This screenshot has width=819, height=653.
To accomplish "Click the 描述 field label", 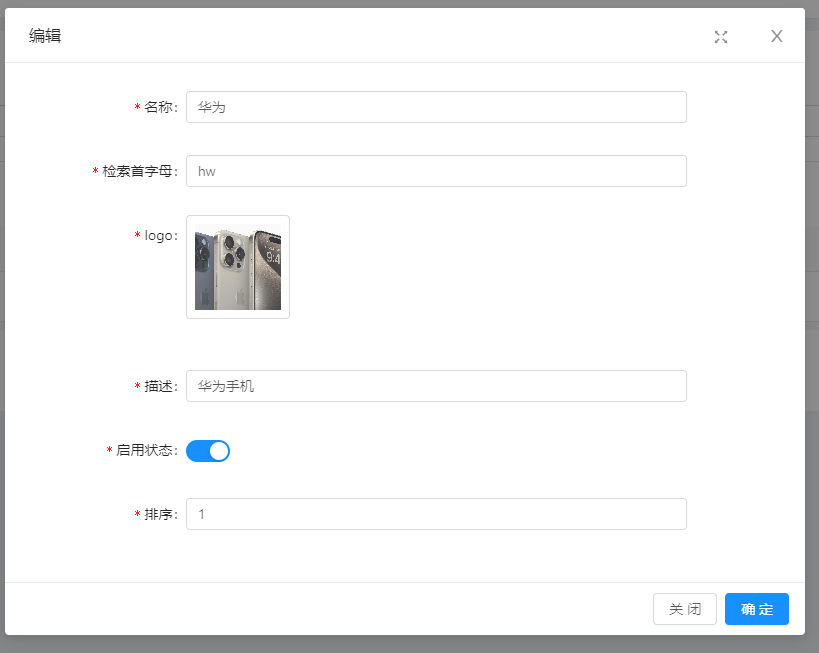I will (x=160, y=386).
